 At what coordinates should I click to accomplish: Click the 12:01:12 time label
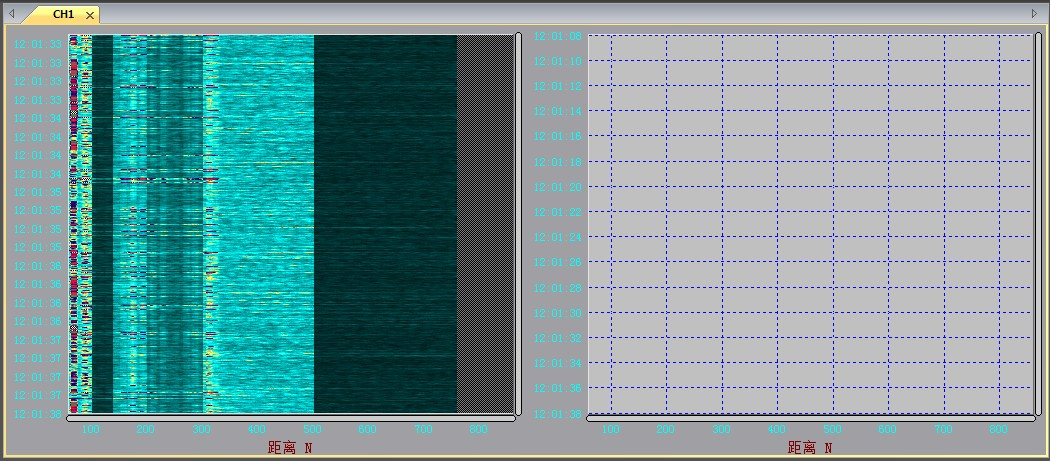558,86
